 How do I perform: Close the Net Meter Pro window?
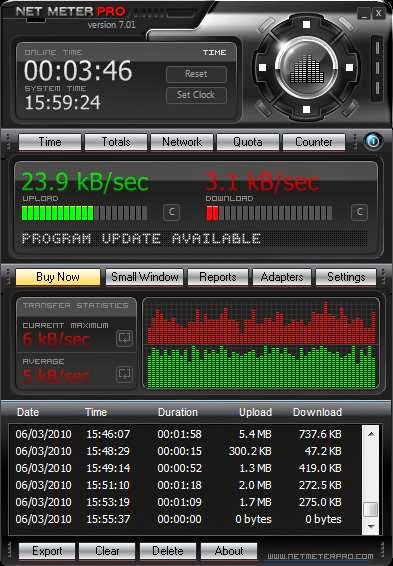click(x=378, y=13)
